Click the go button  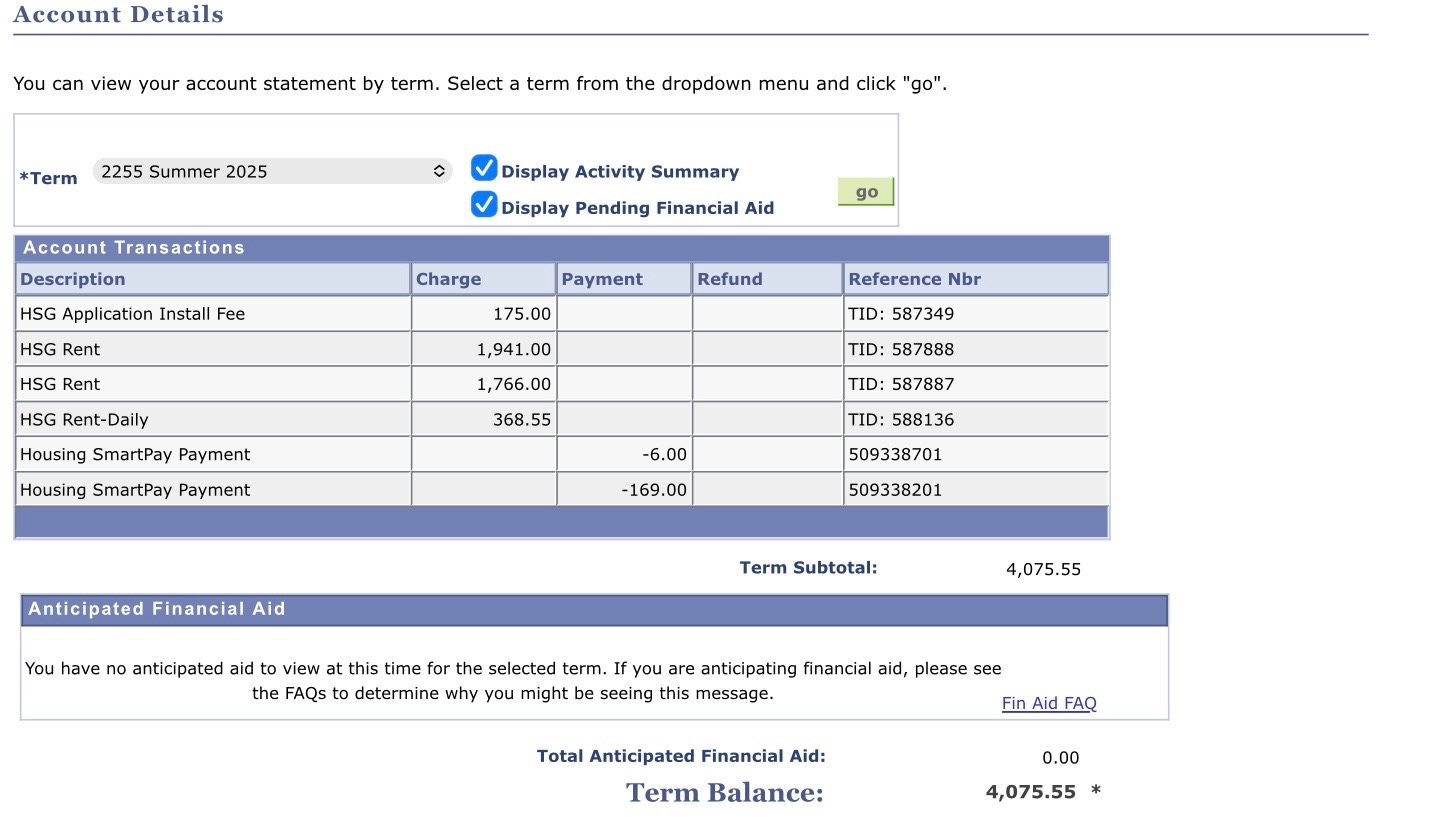coord(866,192)
